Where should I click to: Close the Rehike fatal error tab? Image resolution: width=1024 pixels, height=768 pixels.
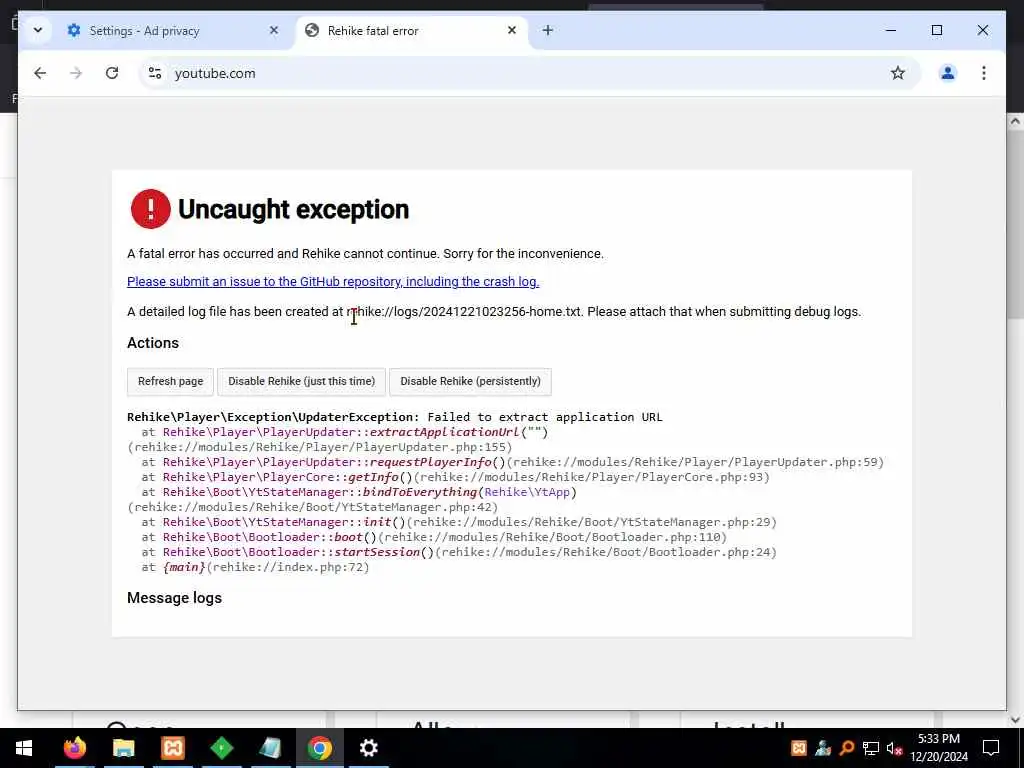coord(512,30)
